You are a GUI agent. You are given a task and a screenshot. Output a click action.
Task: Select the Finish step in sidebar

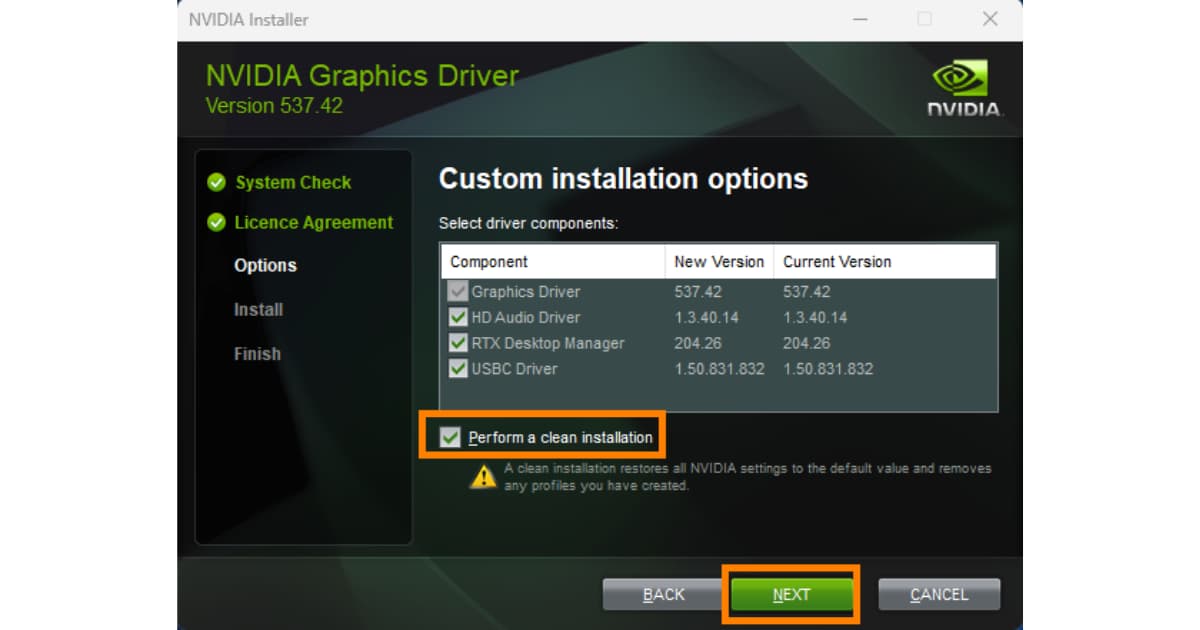tap(257, 354)
